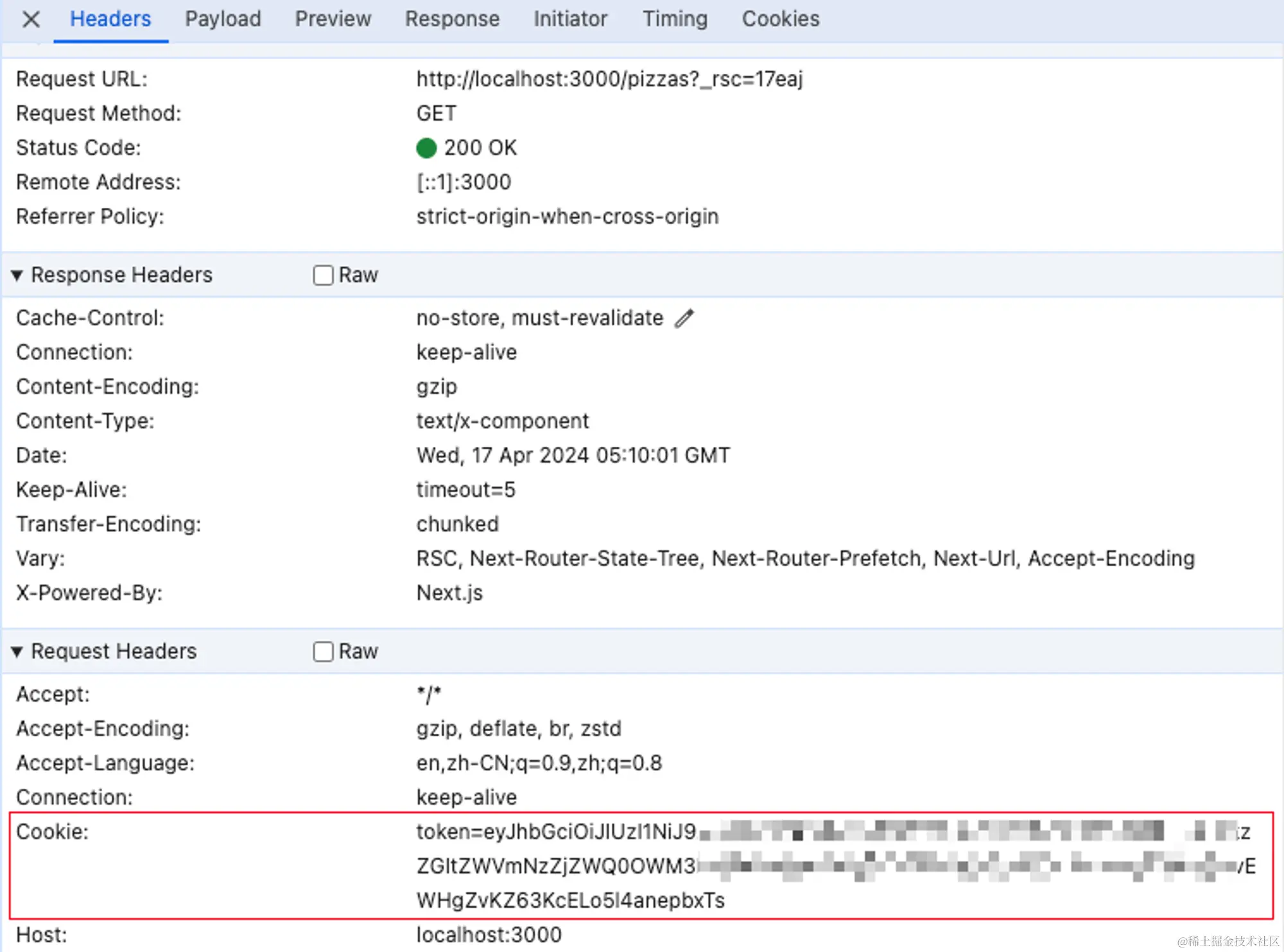
Task: Click the Host localhost:3000 value
Action: [489, 935]
